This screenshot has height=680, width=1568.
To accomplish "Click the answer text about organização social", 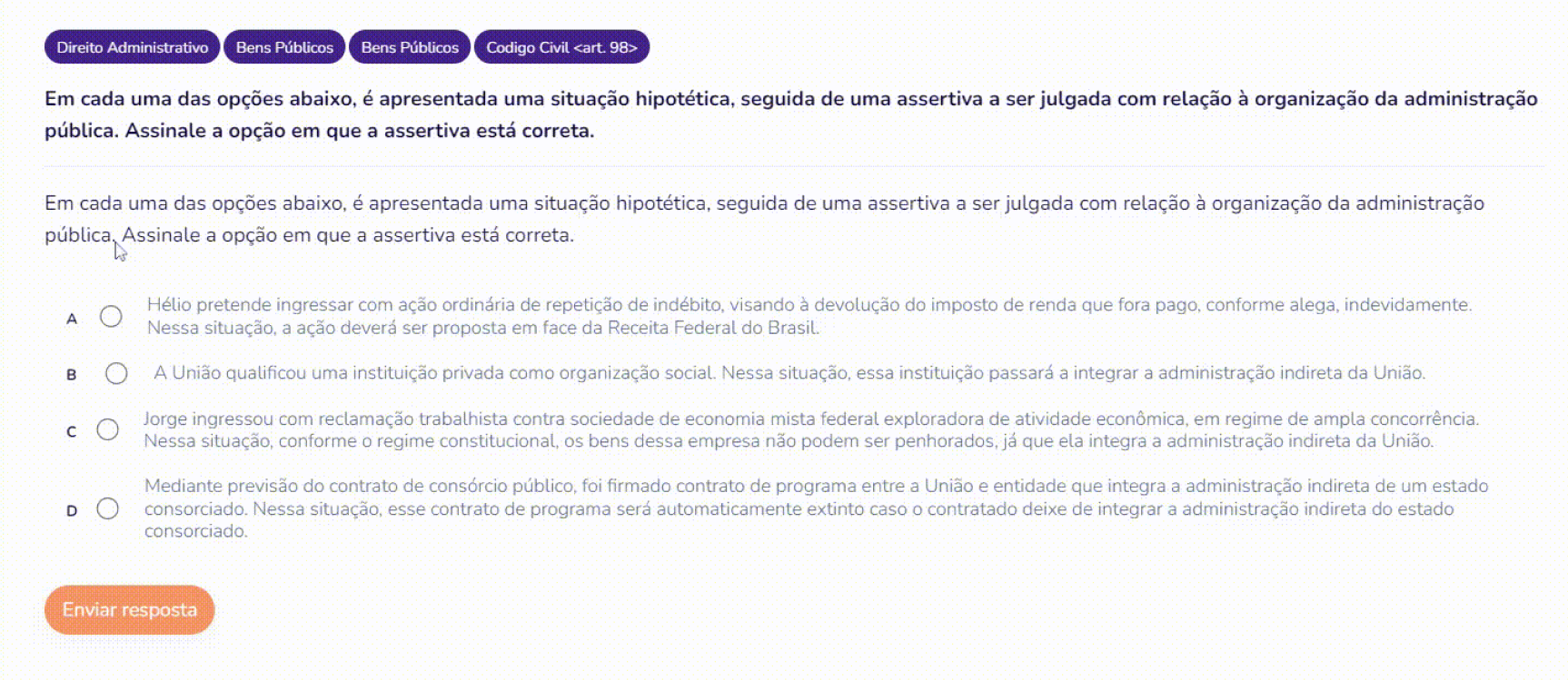I will tap(789, 373).
